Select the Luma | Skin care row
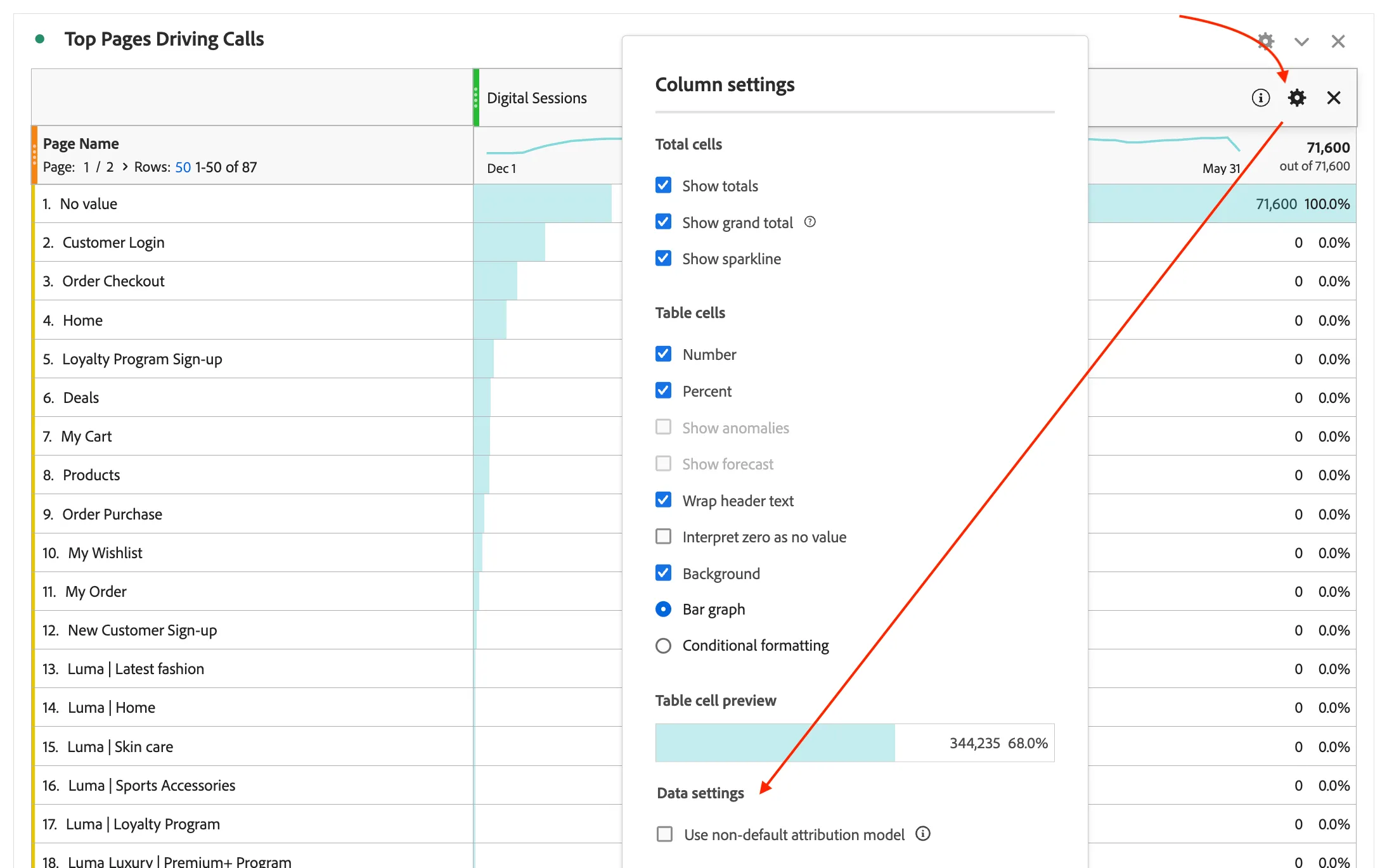Viewport: 1387px width, 868px height. pyautogui.click(x=254, y=747)
